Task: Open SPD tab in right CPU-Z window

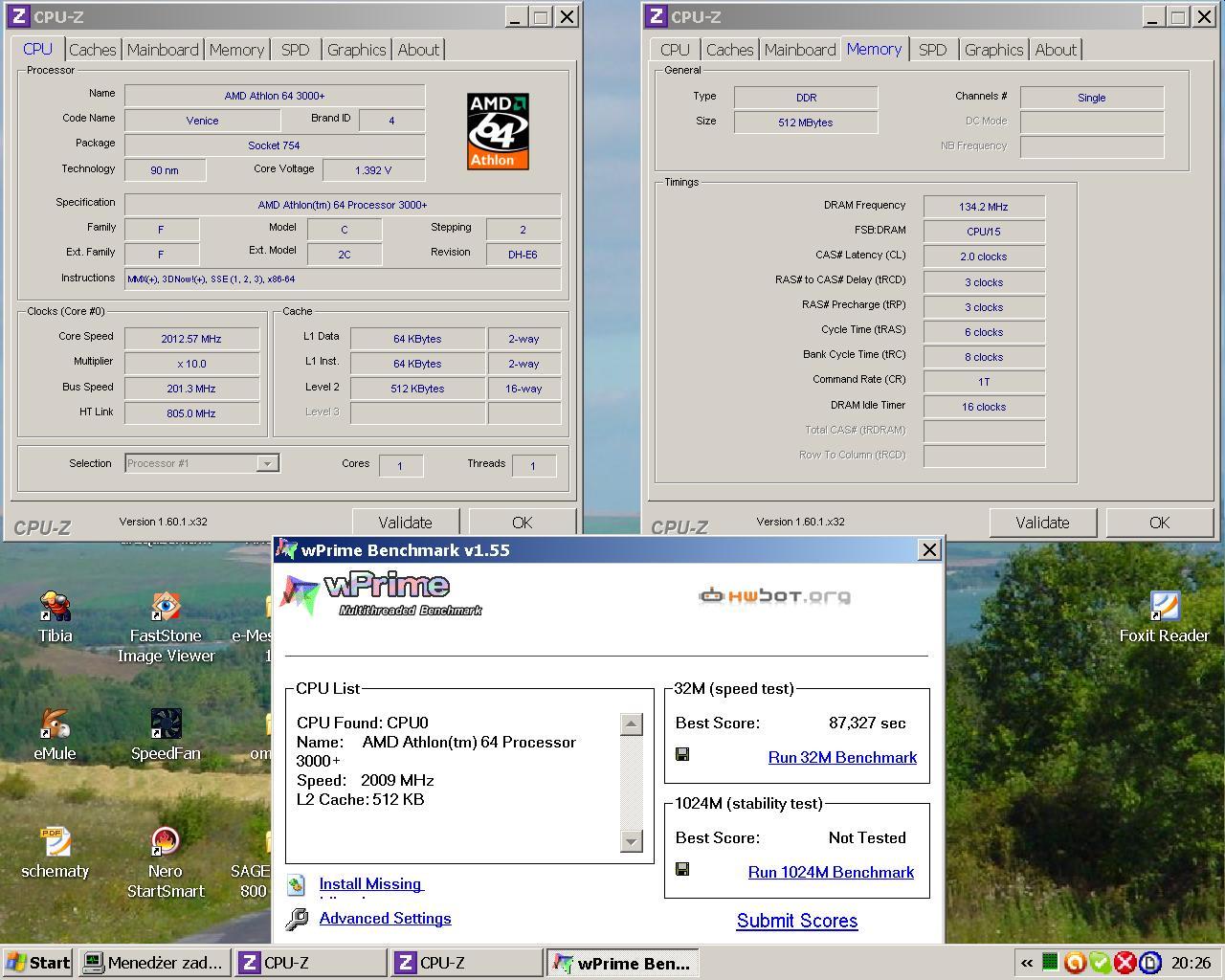Action: [932, 50]
